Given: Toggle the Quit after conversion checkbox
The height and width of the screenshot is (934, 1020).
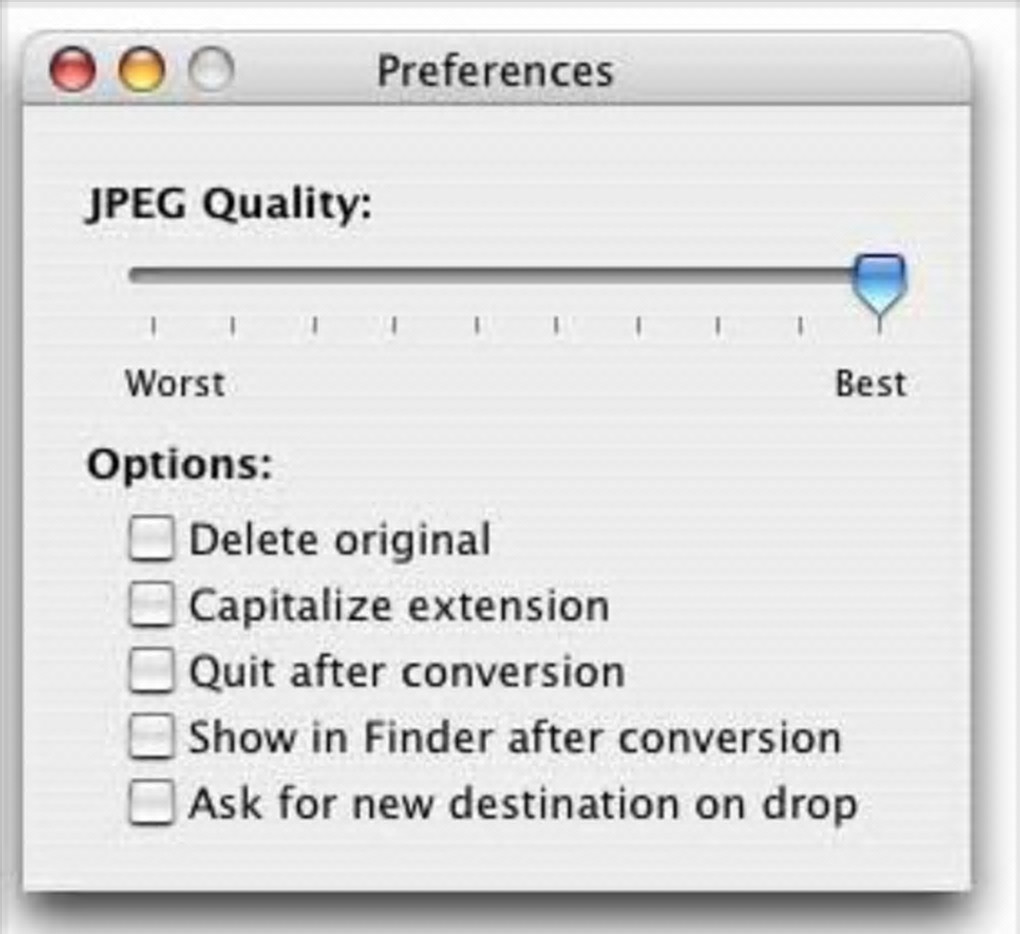Looking at the screenshot, I should click(x=152, y=671).
